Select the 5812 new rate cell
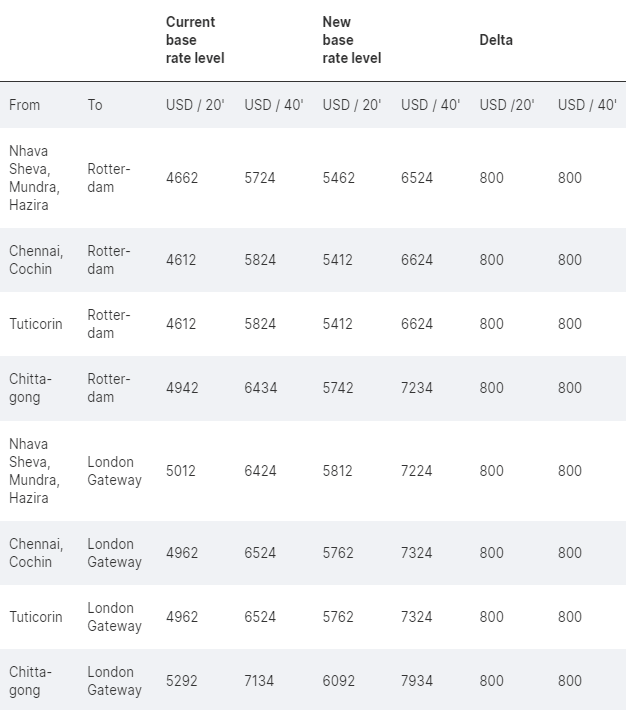Image resolution: width=626 pixels, height=710 pixels. (x=338, y=471)
